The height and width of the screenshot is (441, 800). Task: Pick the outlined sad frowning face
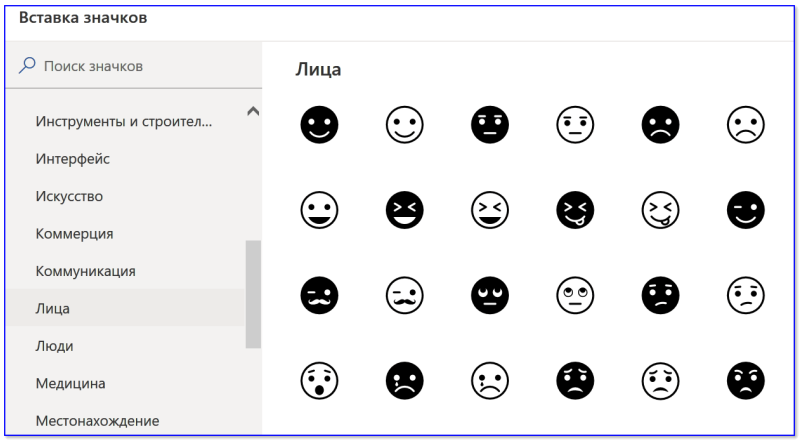745,125
